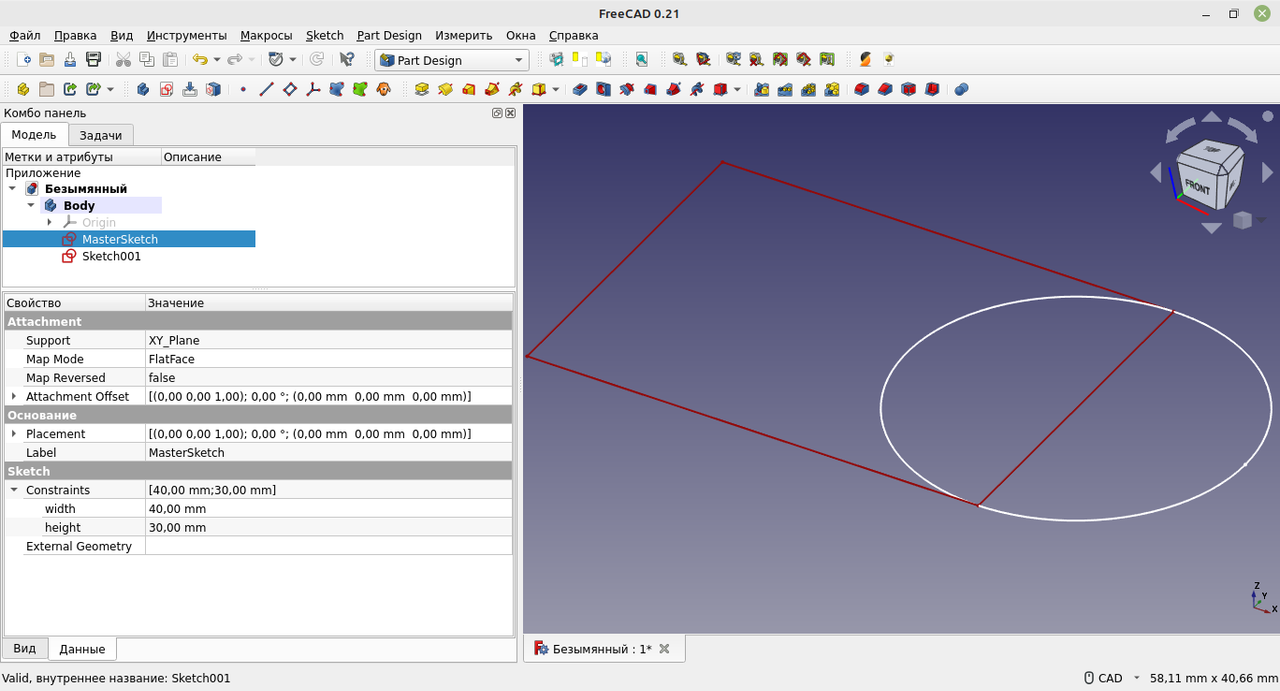Click the Paste clipboard icon
Screen dimensions: 1280x691
coord(170,60)
